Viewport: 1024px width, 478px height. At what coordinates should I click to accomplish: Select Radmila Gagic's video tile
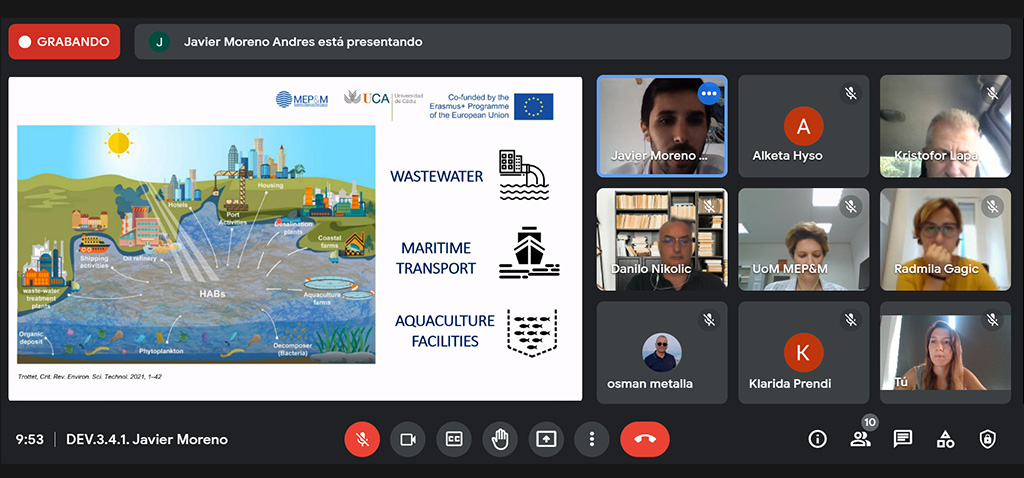[x=945, y=239]
